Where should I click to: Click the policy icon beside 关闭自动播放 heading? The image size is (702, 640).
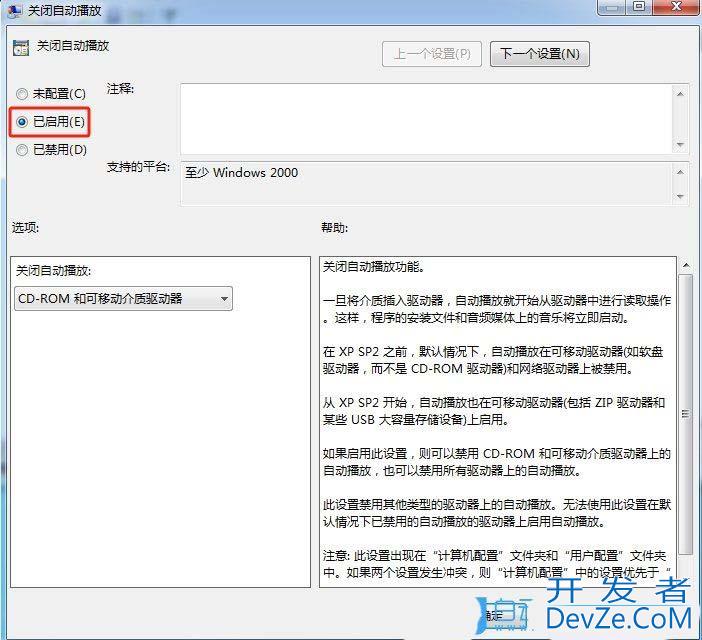pyautogui.click(x=21, y=47)
